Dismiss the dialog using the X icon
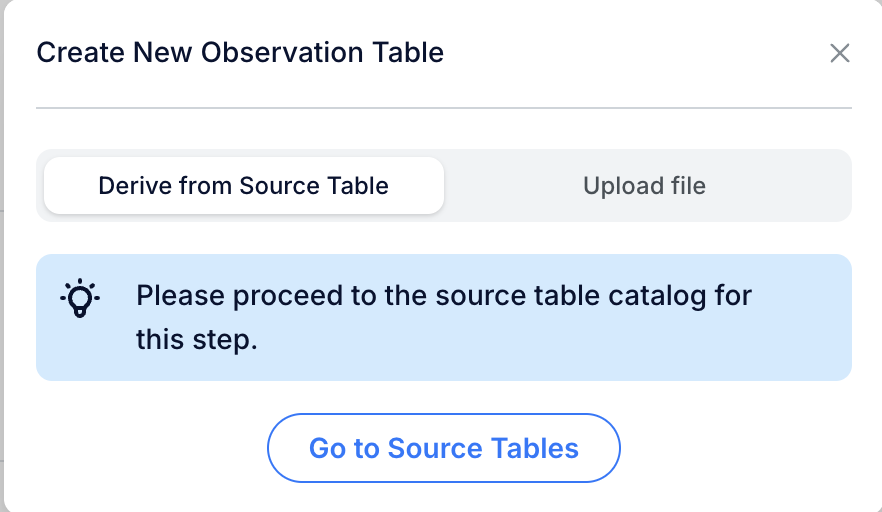This screenshot has height=512, width=882. [x=839, y=53]
